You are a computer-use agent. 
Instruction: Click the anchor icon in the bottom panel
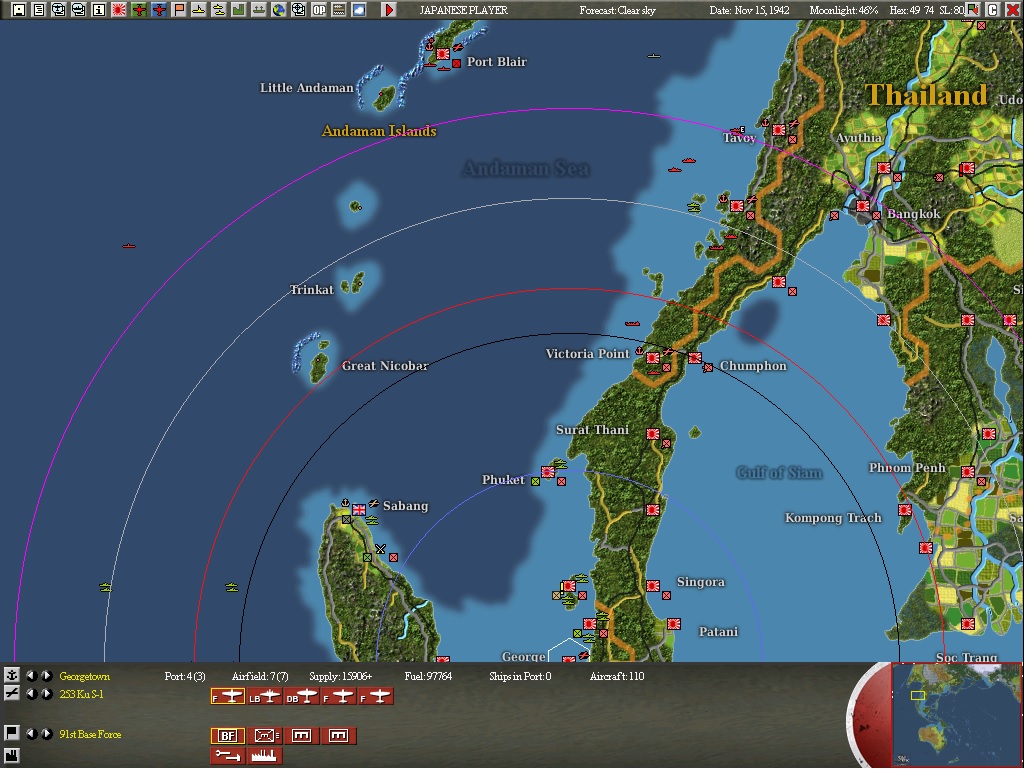coord(12,675)
